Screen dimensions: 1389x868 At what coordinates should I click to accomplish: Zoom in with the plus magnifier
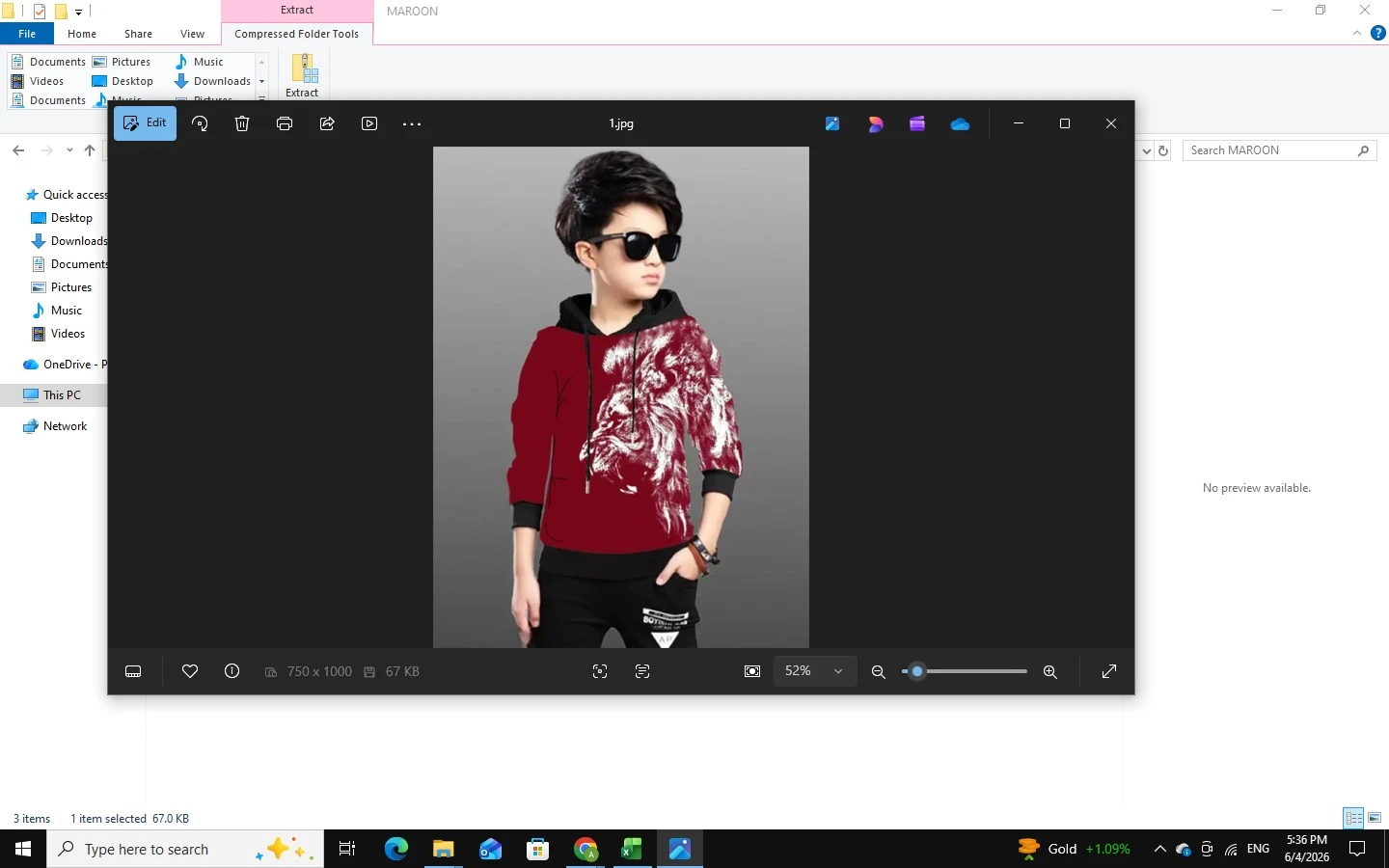pyautogui.click(x=1050, y=672)
